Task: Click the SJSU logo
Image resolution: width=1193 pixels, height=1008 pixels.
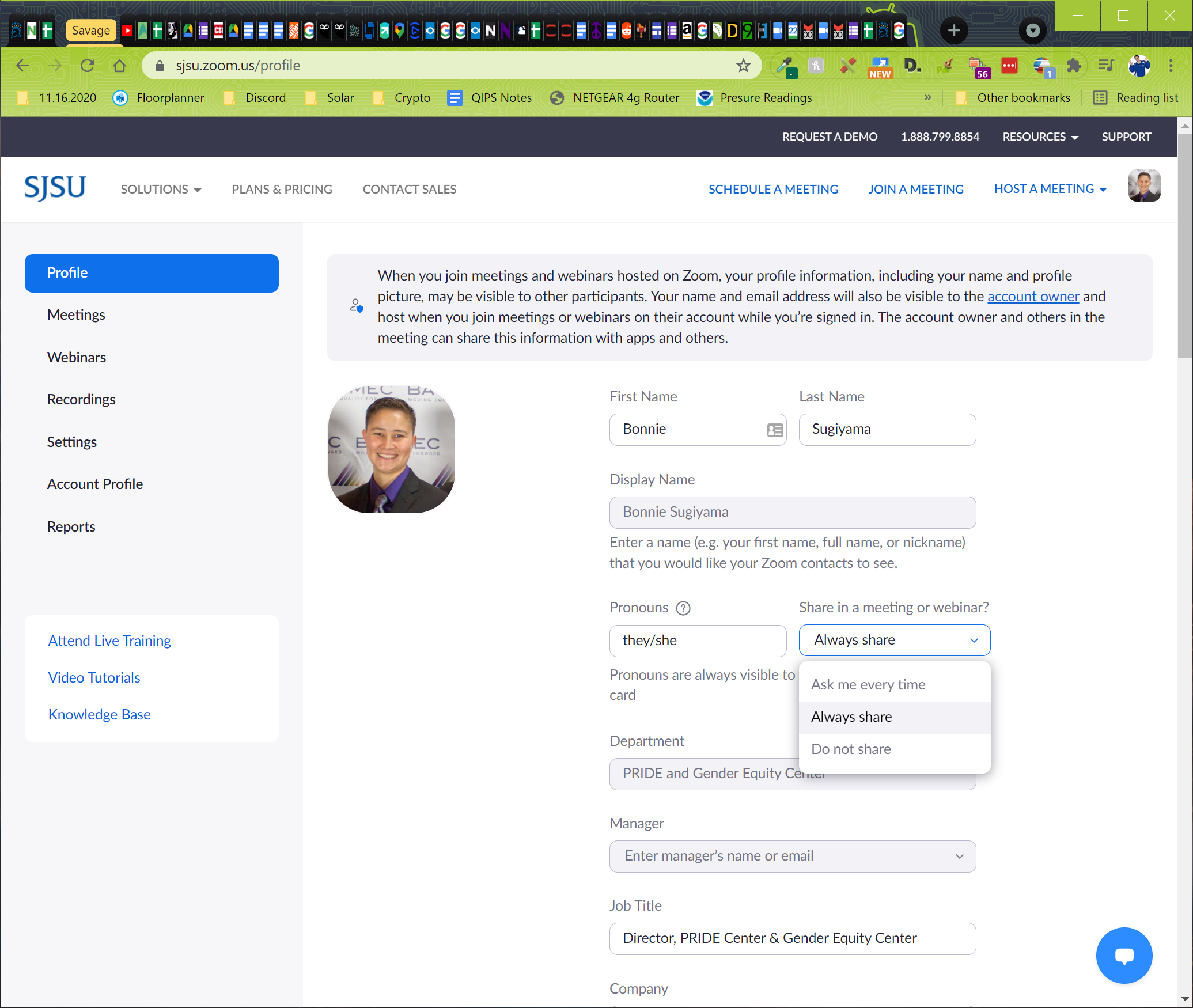Action: (55, 188)
